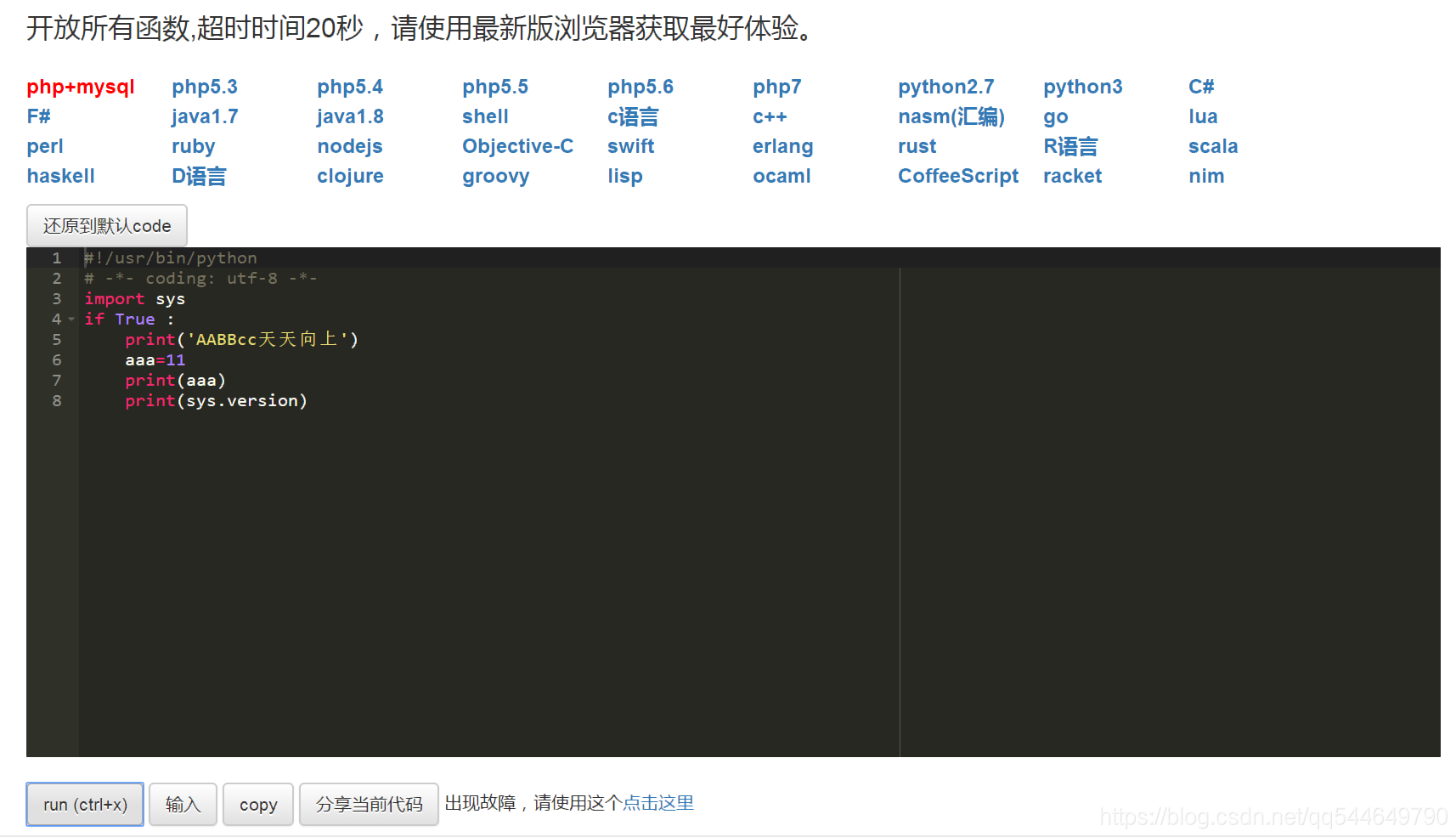Select scala language link
The image size is (1456, 837).
[x=1213, y=146]
